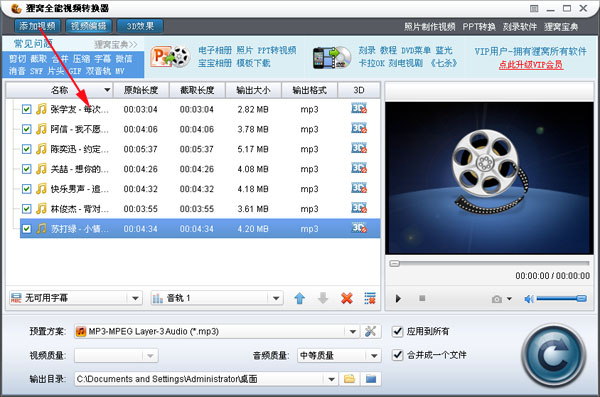Click the yellow open output folder icon
600x397 pixels.
(x=349, y=379)
